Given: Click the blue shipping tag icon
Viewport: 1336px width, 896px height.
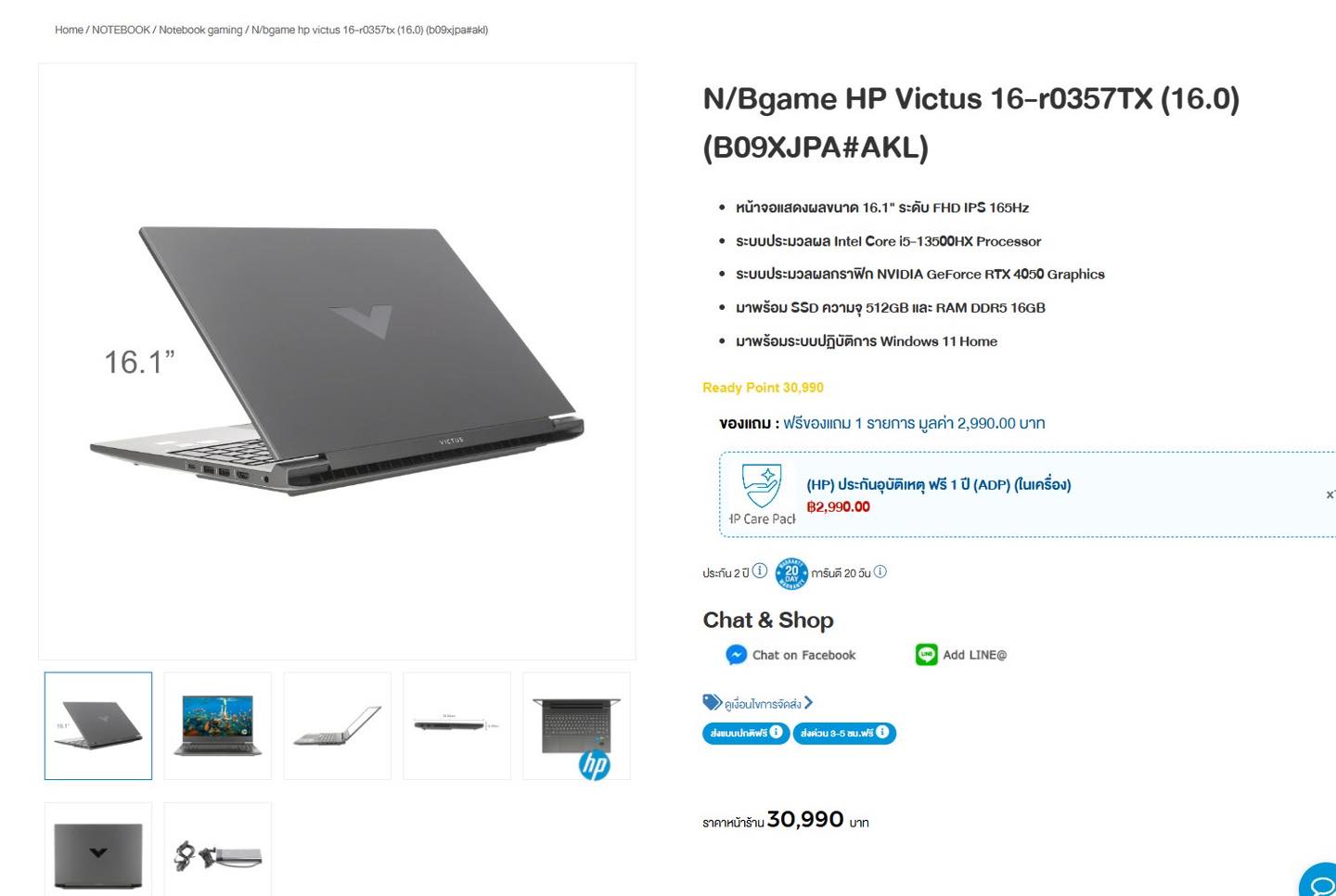Looking at the screenshot, I should pyautogui.click(x=712, y=702).
